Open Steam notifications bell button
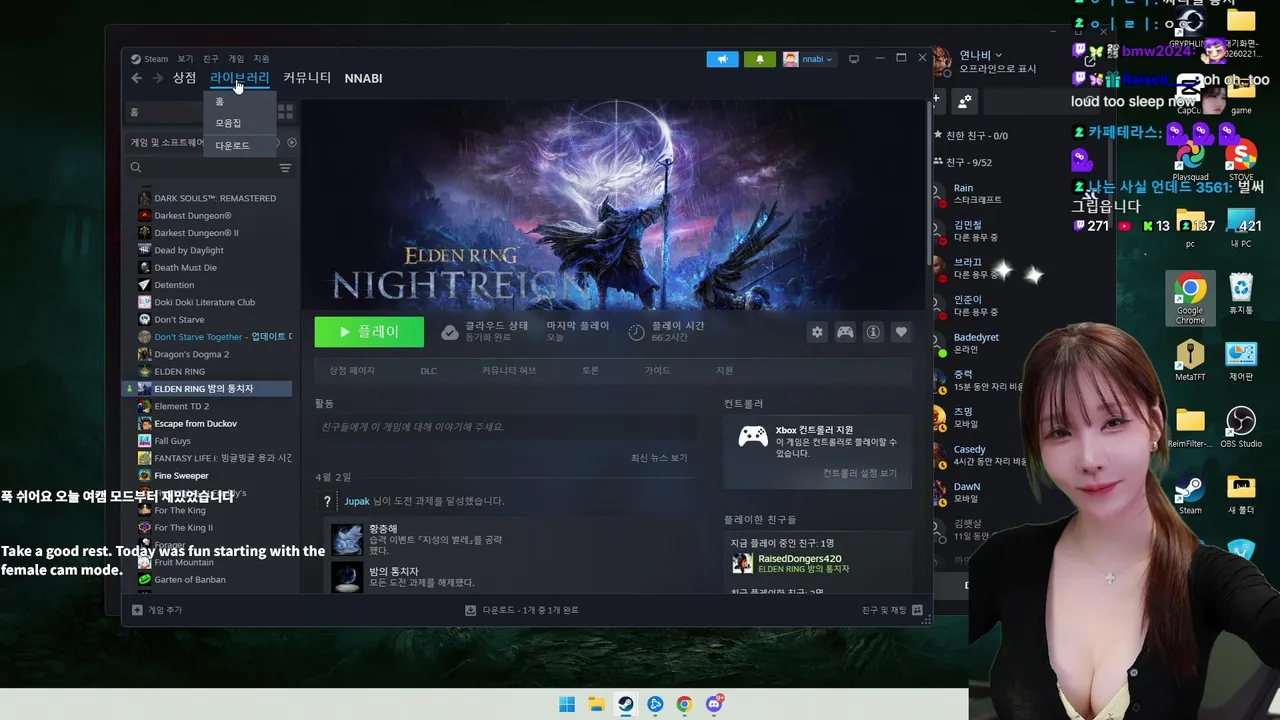The width and height of the screenshot is (1280, 720). [760, 59]
